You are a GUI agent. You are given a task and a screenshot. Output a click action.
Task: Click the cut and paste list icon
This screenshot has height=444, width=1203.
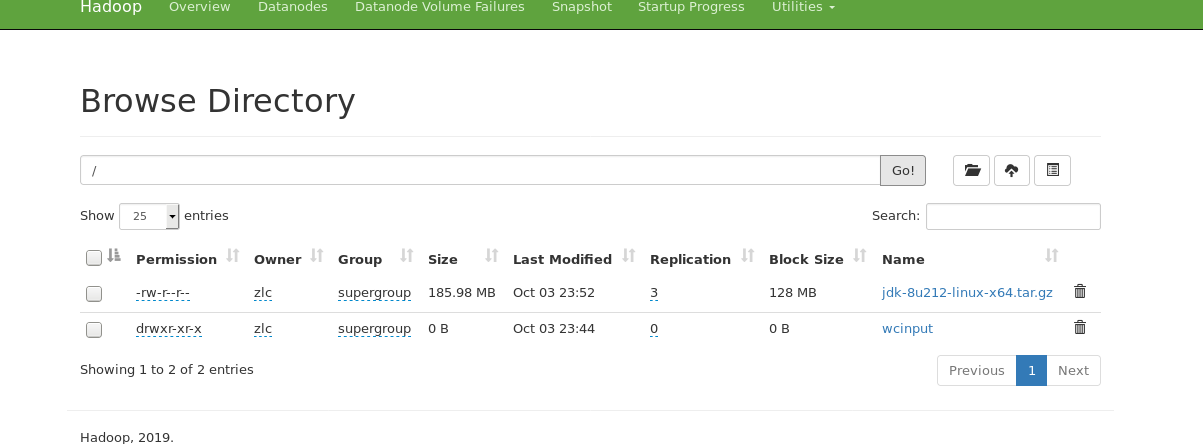(1052, 170)
